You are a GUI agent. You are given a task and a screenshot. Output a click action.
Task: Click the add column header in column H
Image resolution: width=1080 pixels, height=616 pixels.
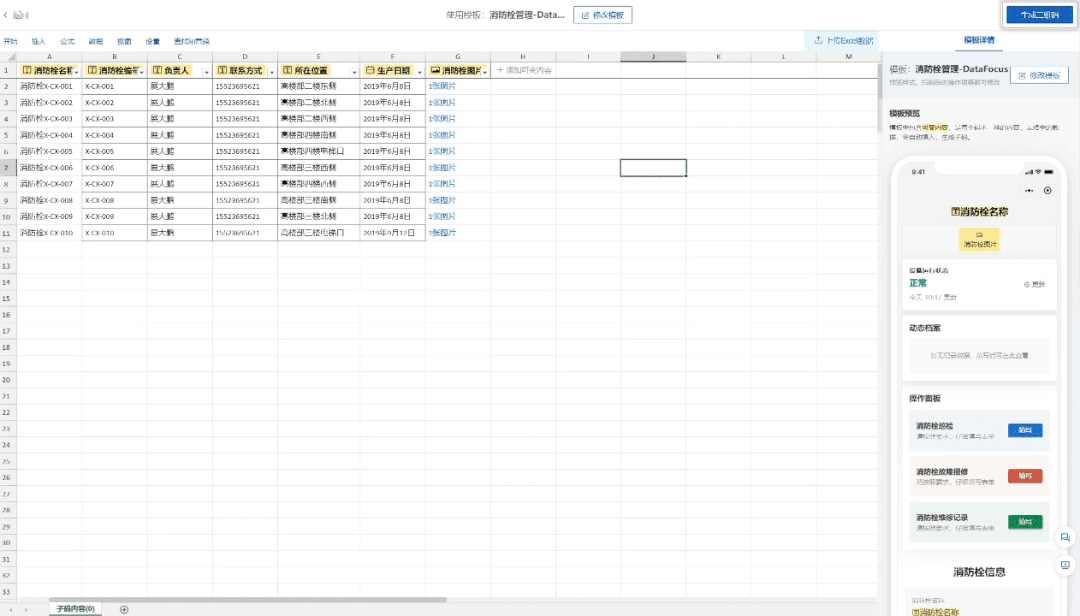(524, 71)
